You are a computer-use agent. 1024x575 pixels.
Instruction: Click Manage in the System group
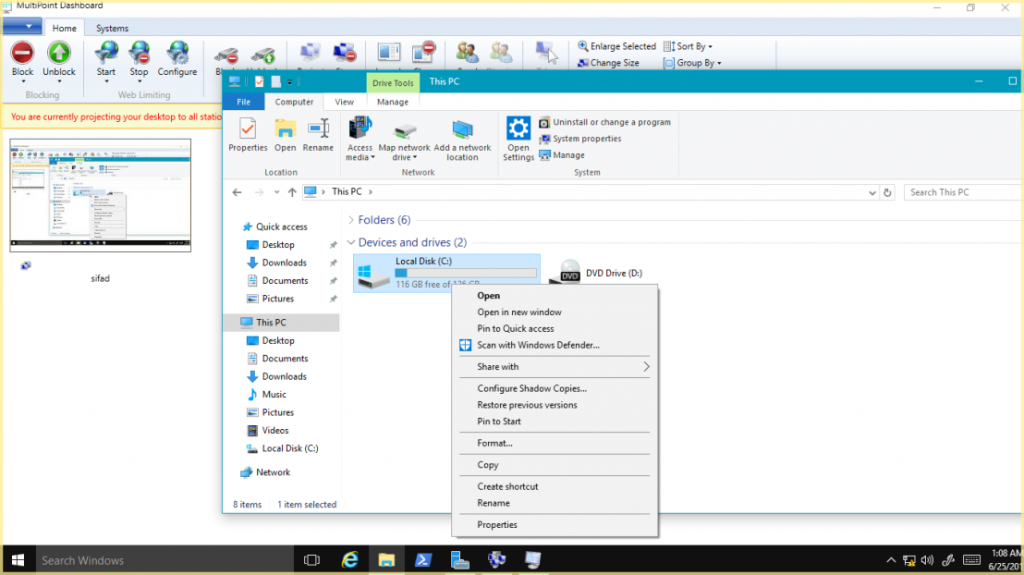click(x=562, y=155)
